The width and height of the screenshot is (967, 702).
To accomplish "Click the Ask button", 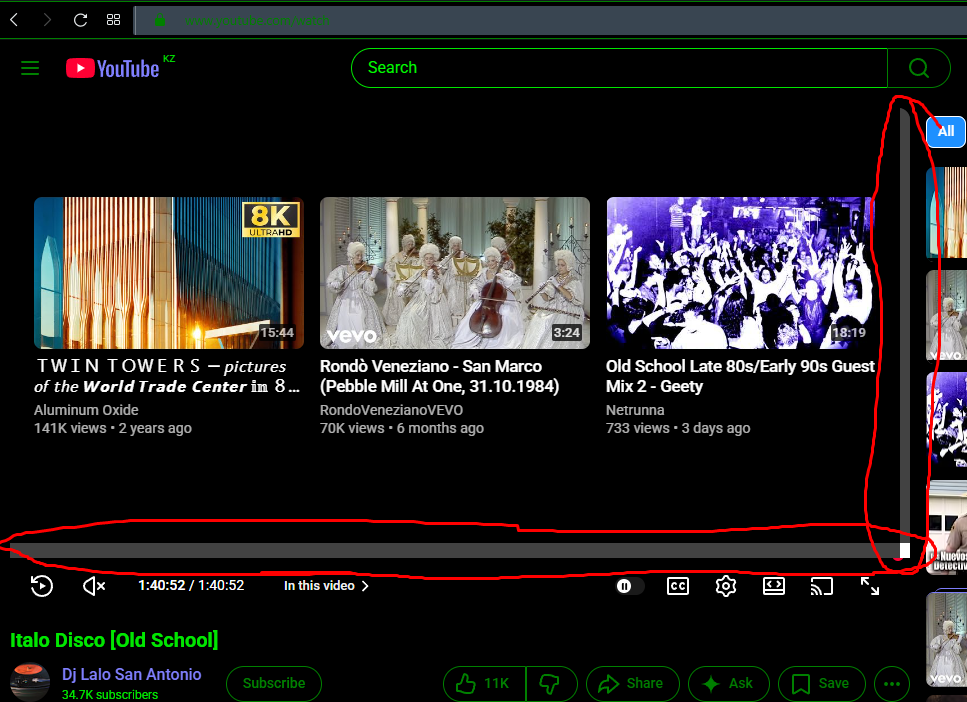I will tap(728, 683).
